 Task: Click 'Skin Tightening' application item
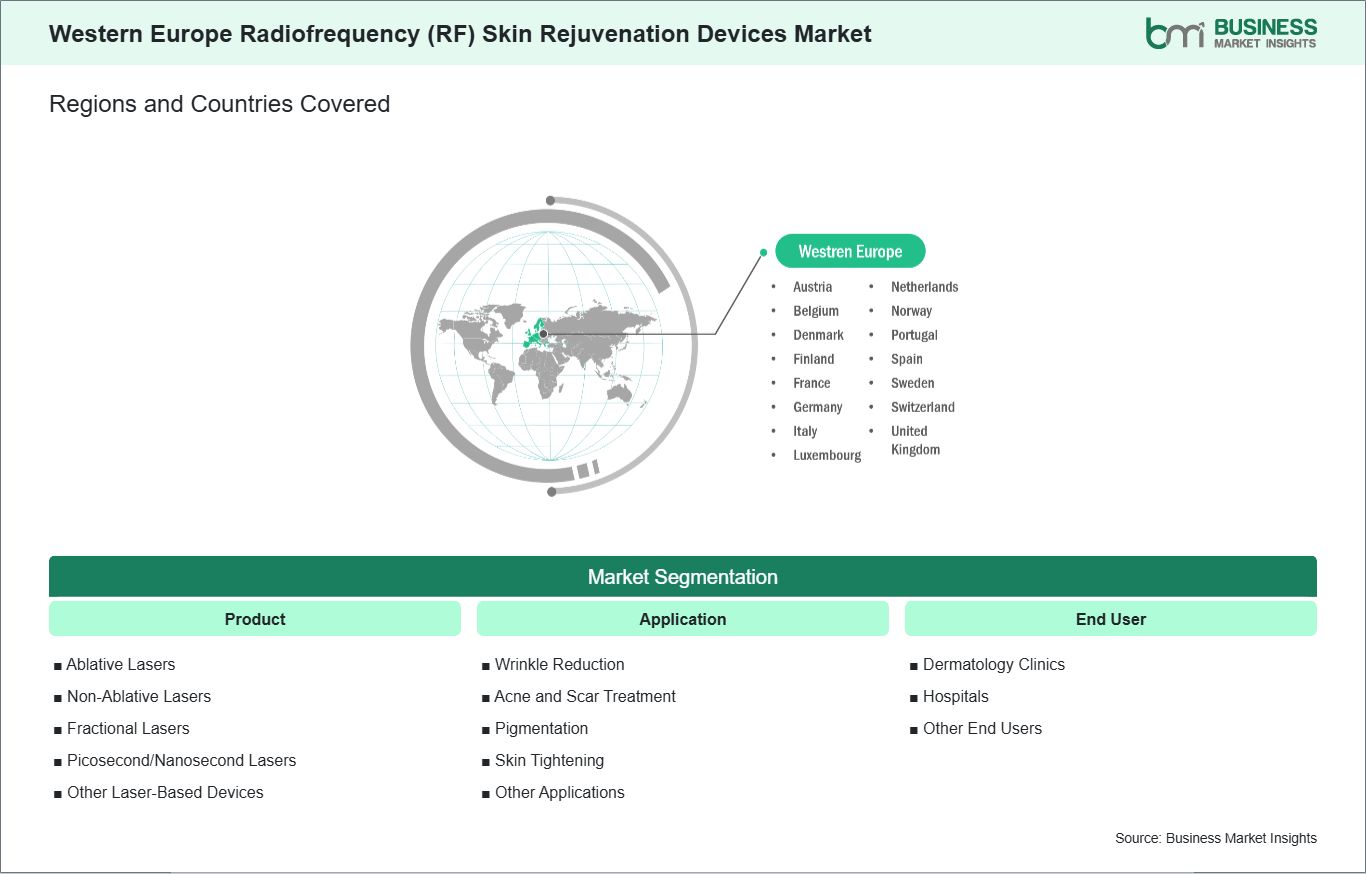[549, 760]
